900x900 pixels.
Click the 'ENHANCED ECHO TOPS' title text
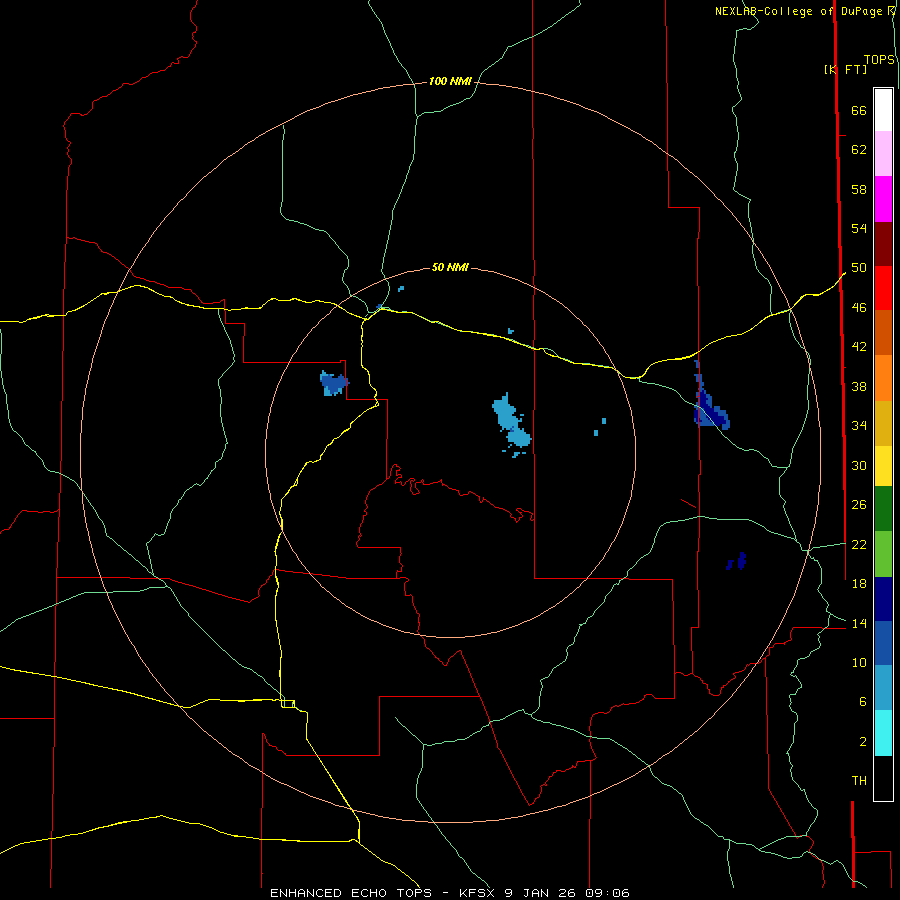tap(351, 893)
